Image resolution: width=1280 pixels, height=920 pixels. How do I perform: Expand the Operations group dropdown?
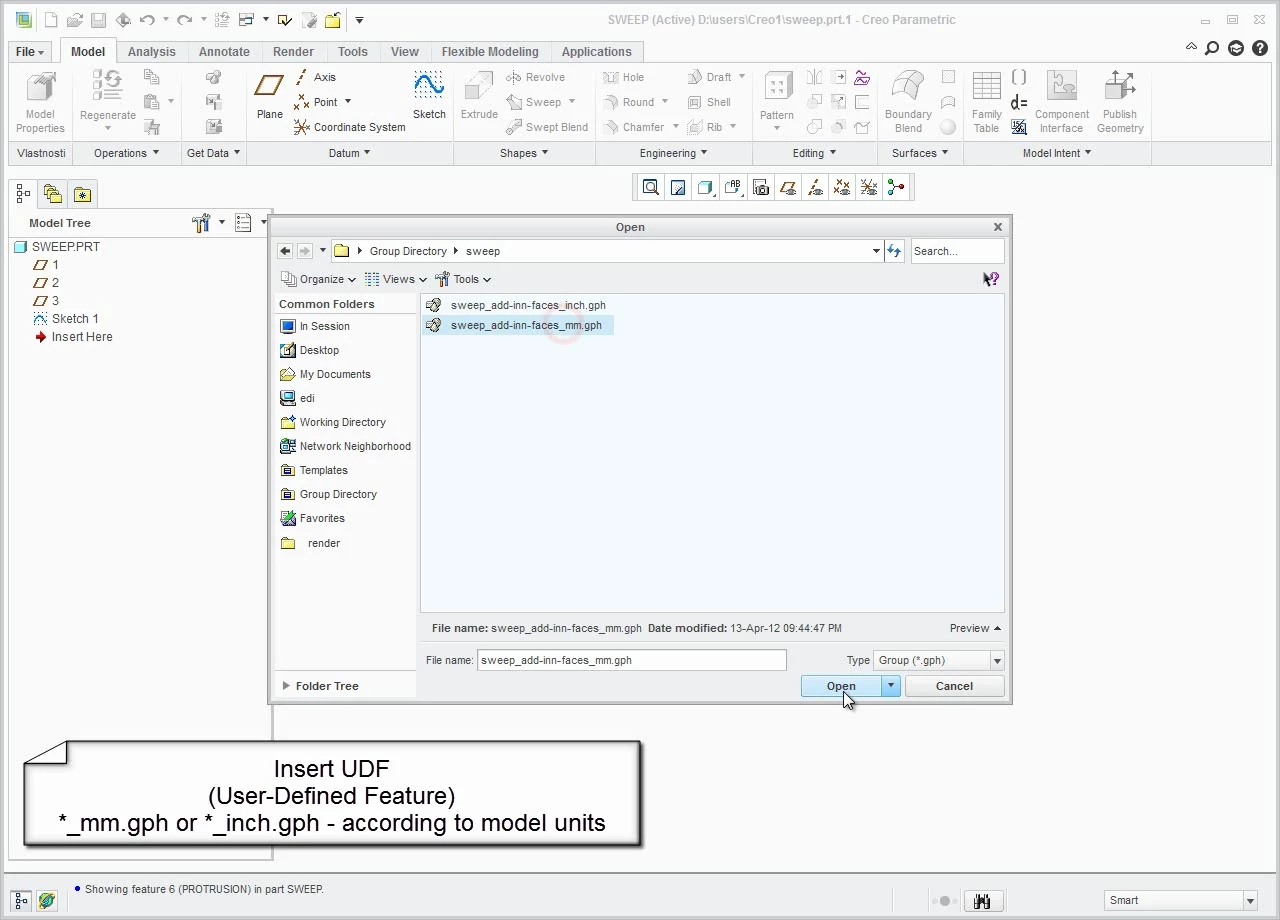126,153
